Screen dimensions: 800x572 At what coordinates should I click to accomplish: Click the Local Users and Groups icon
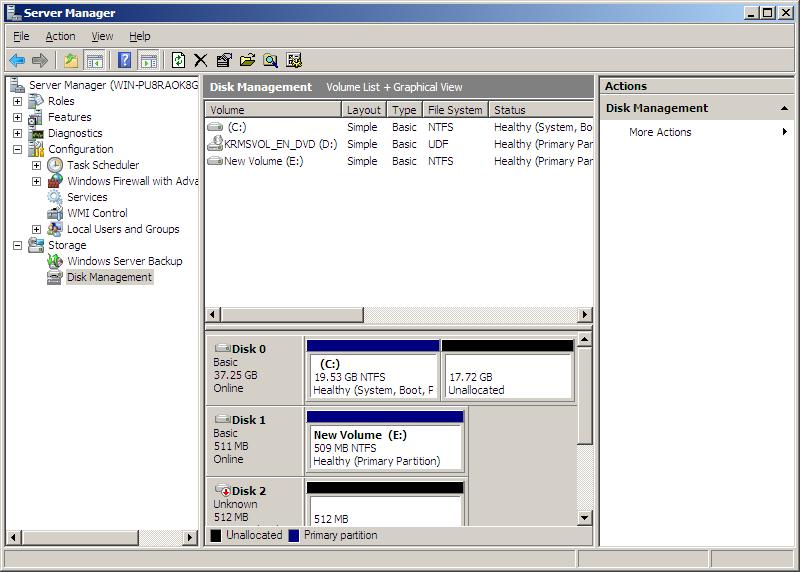click(55, 229)
